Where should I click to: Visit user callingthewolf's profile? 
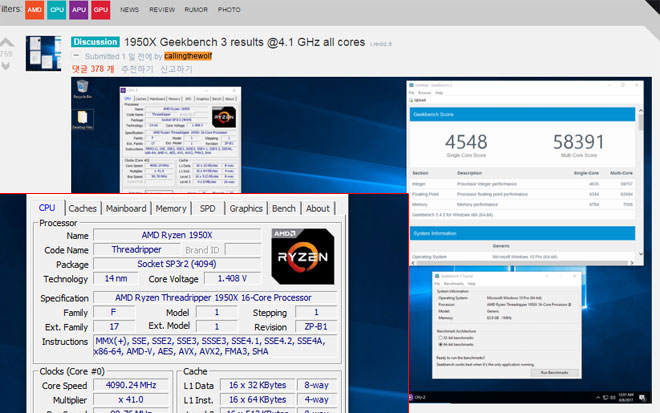(x=188, y=56)
